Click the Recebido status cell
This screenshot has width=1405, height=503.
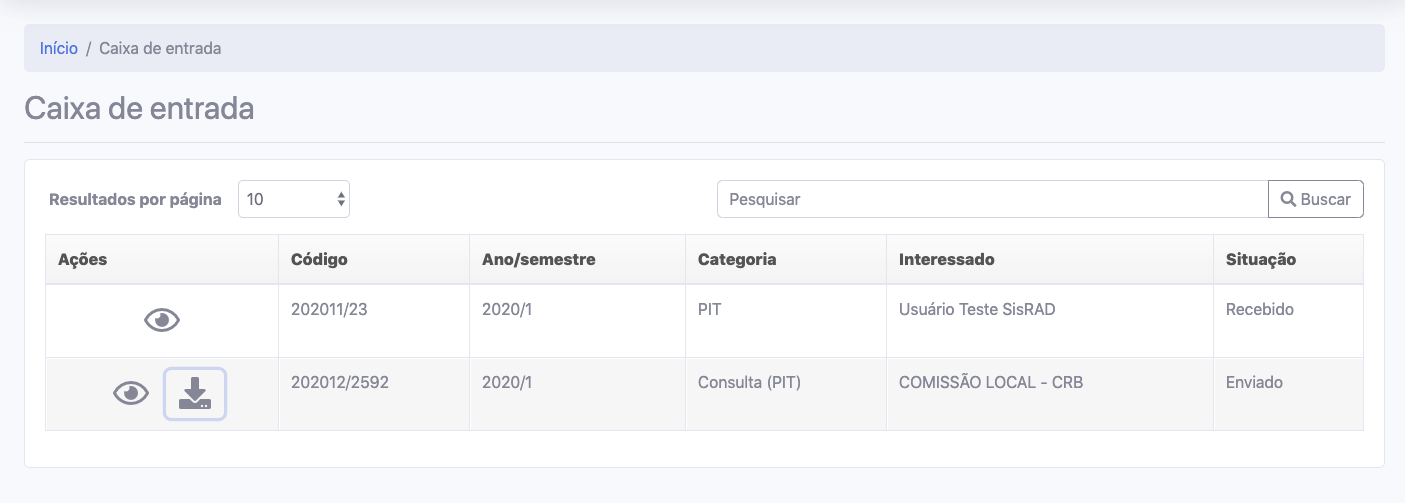(1259, 309)
